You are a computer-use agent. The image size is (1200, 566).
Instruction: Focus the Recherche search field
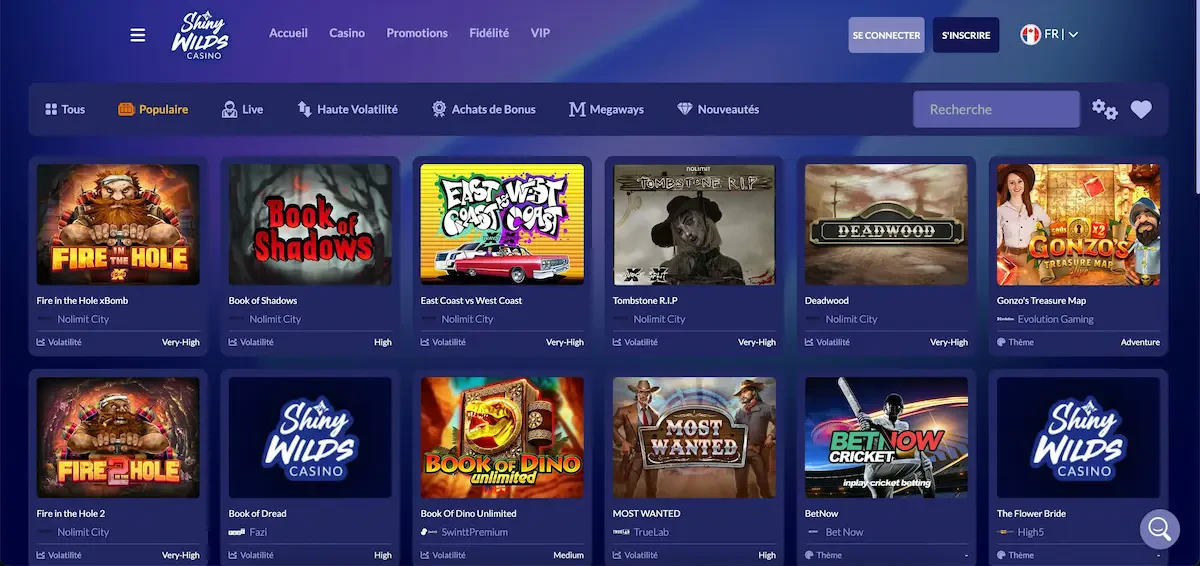[x=995, y=109]
